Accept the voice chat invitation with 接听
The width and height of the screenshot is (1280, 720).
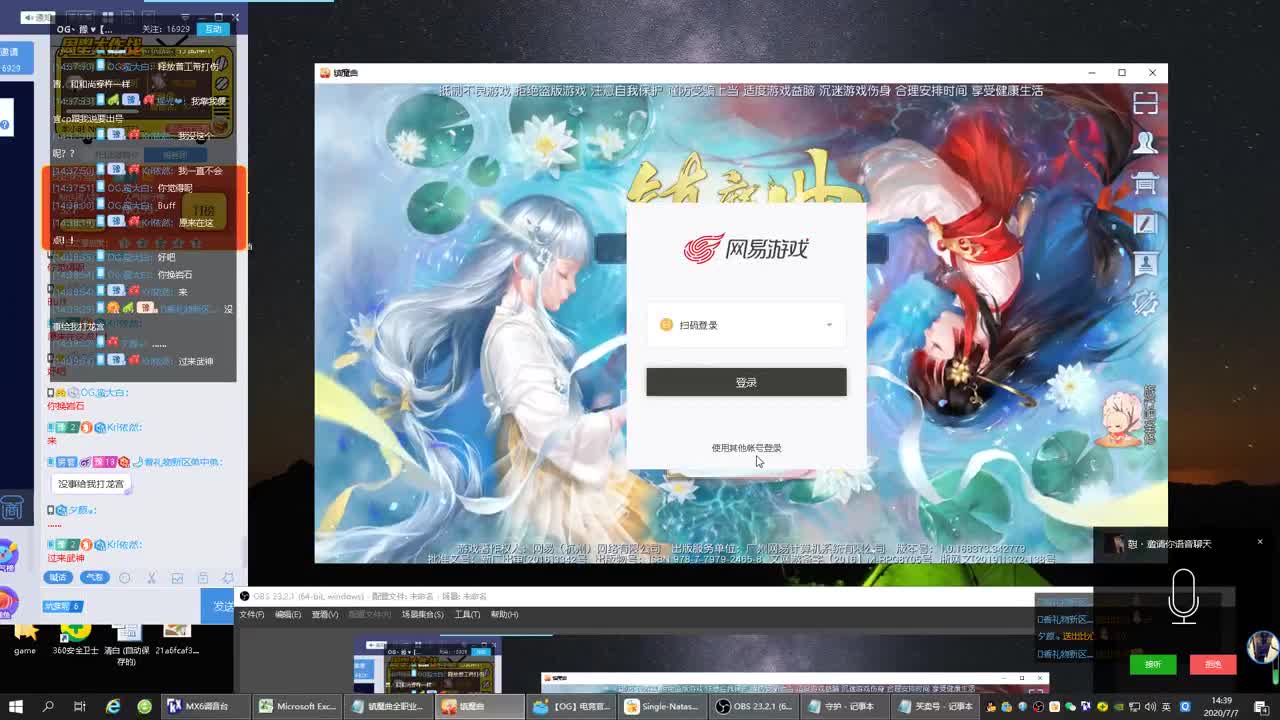(x=1152, y=664)
